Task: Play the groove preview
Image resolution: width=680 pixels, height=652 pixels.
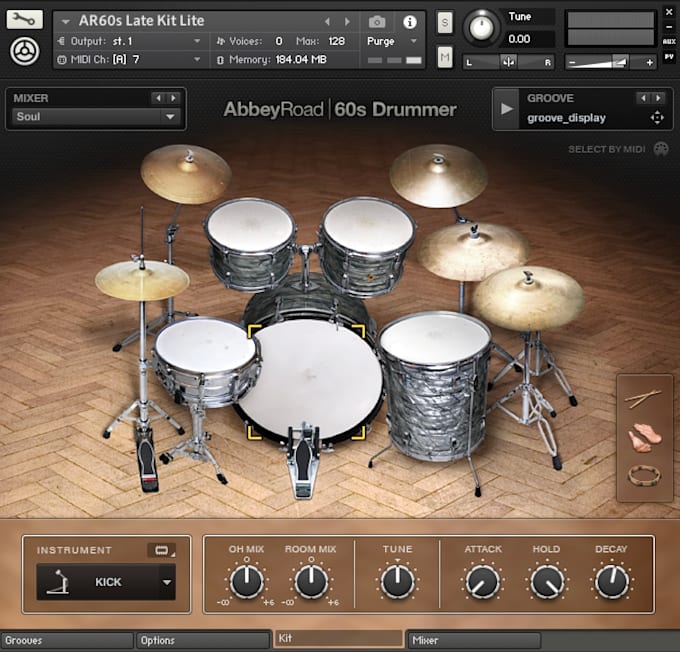Action: point(506,108)
